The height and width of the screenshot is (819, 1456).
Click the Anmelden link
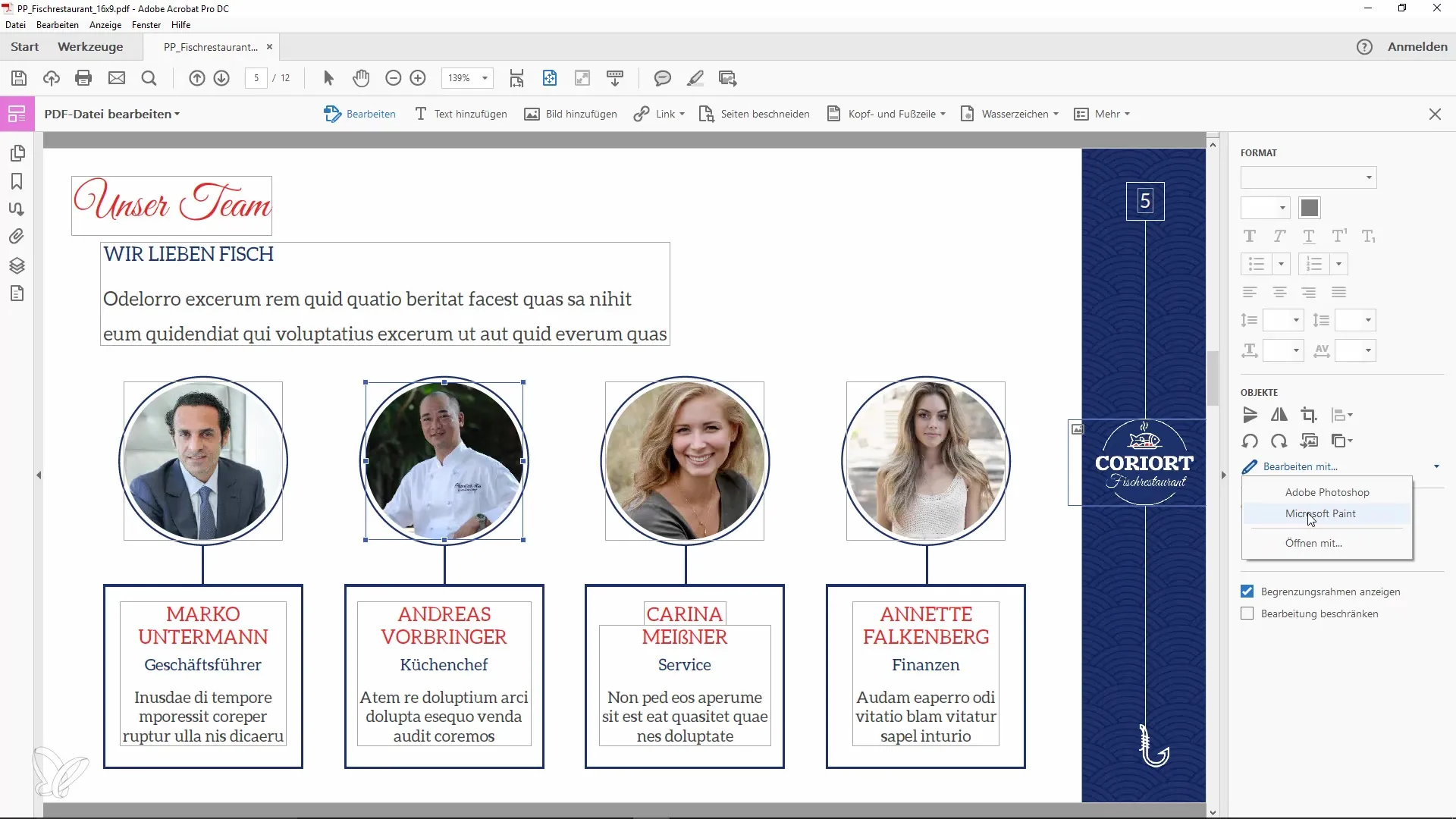[x=1417, y=46]
